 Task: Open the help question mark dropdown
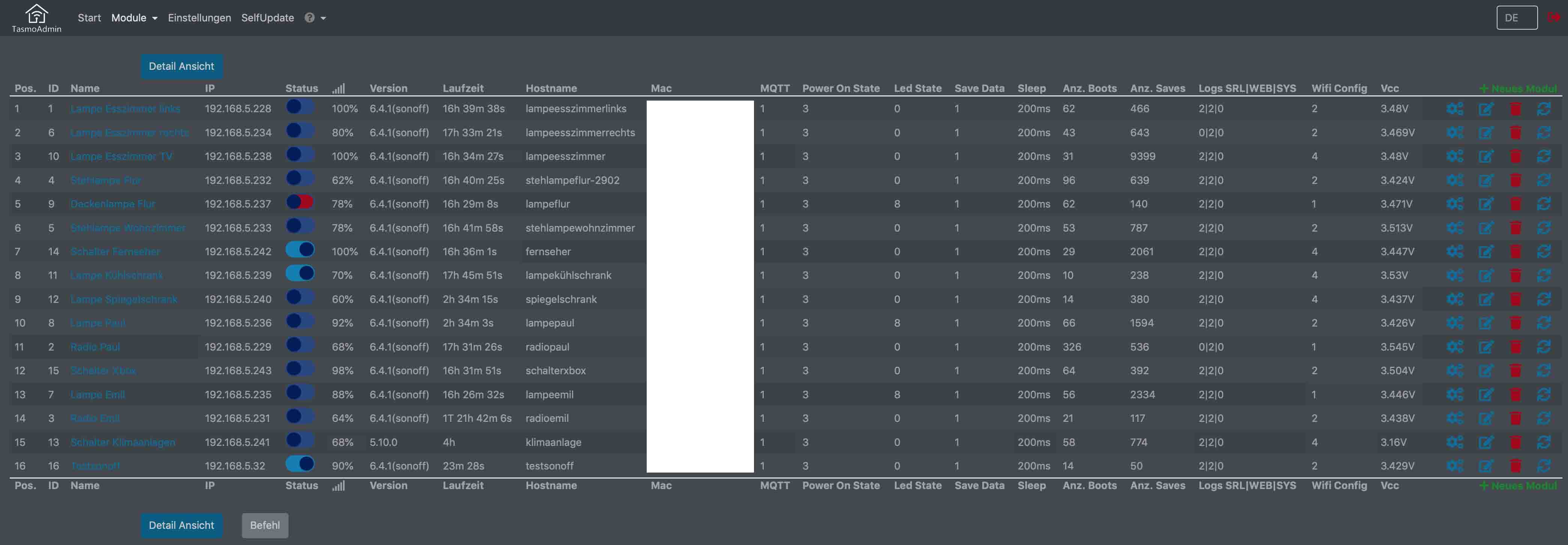pos(315,18)
